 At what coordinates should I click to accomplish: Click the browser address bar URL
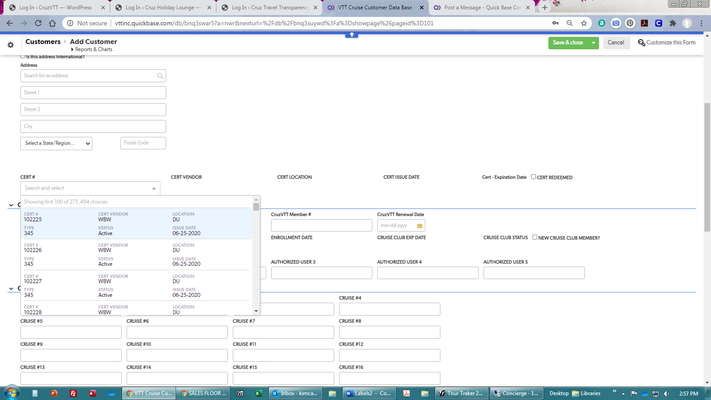click(x=274, y=23)
